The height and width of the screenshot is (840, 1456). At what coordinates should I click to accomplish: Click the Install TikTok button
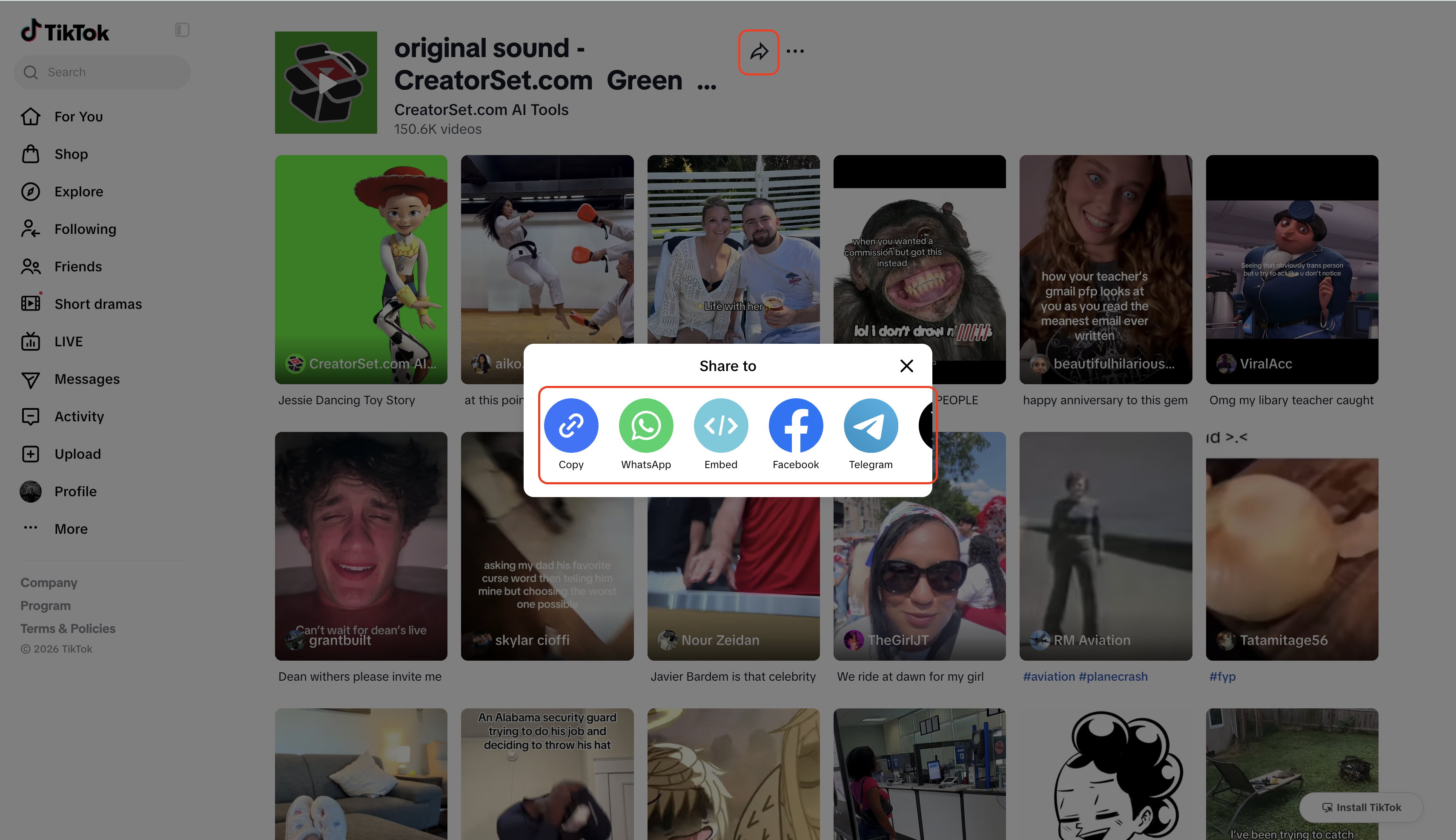coord(1361,807)
